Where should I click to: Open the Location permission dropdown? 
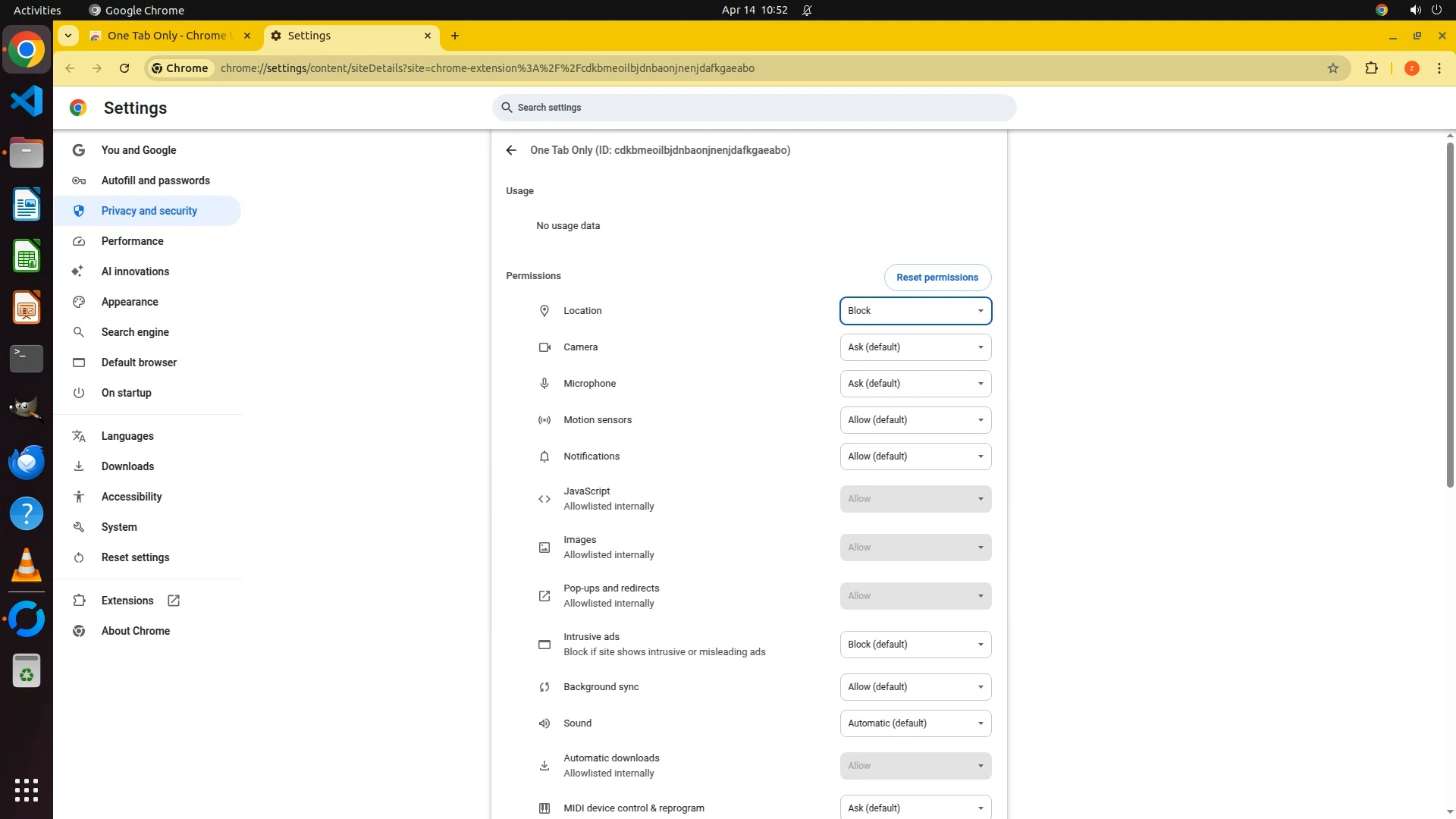(x=915, y=311)
